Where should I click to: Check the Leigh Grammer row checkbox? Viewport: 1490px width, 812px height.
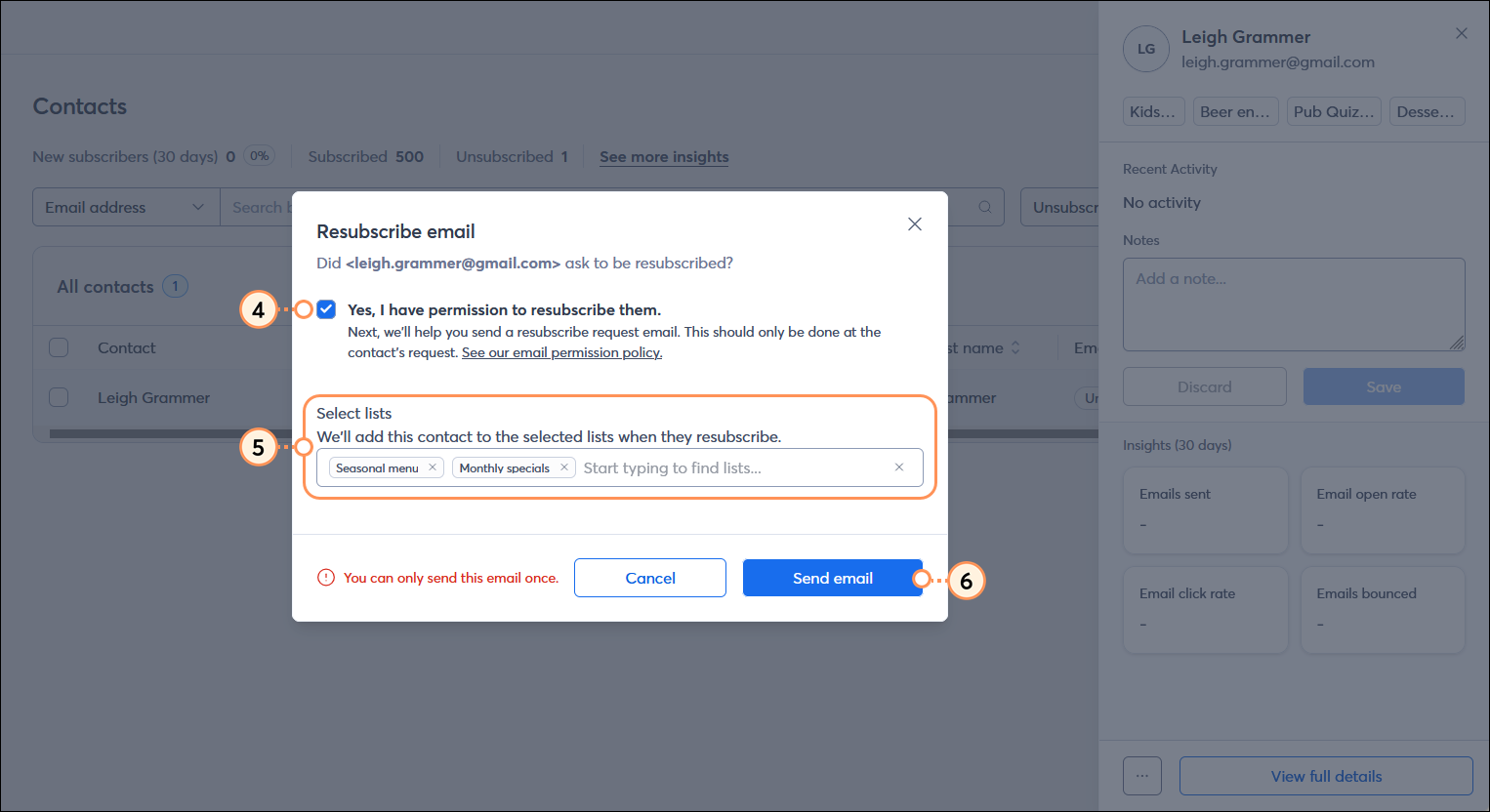(x=59, y=397)
